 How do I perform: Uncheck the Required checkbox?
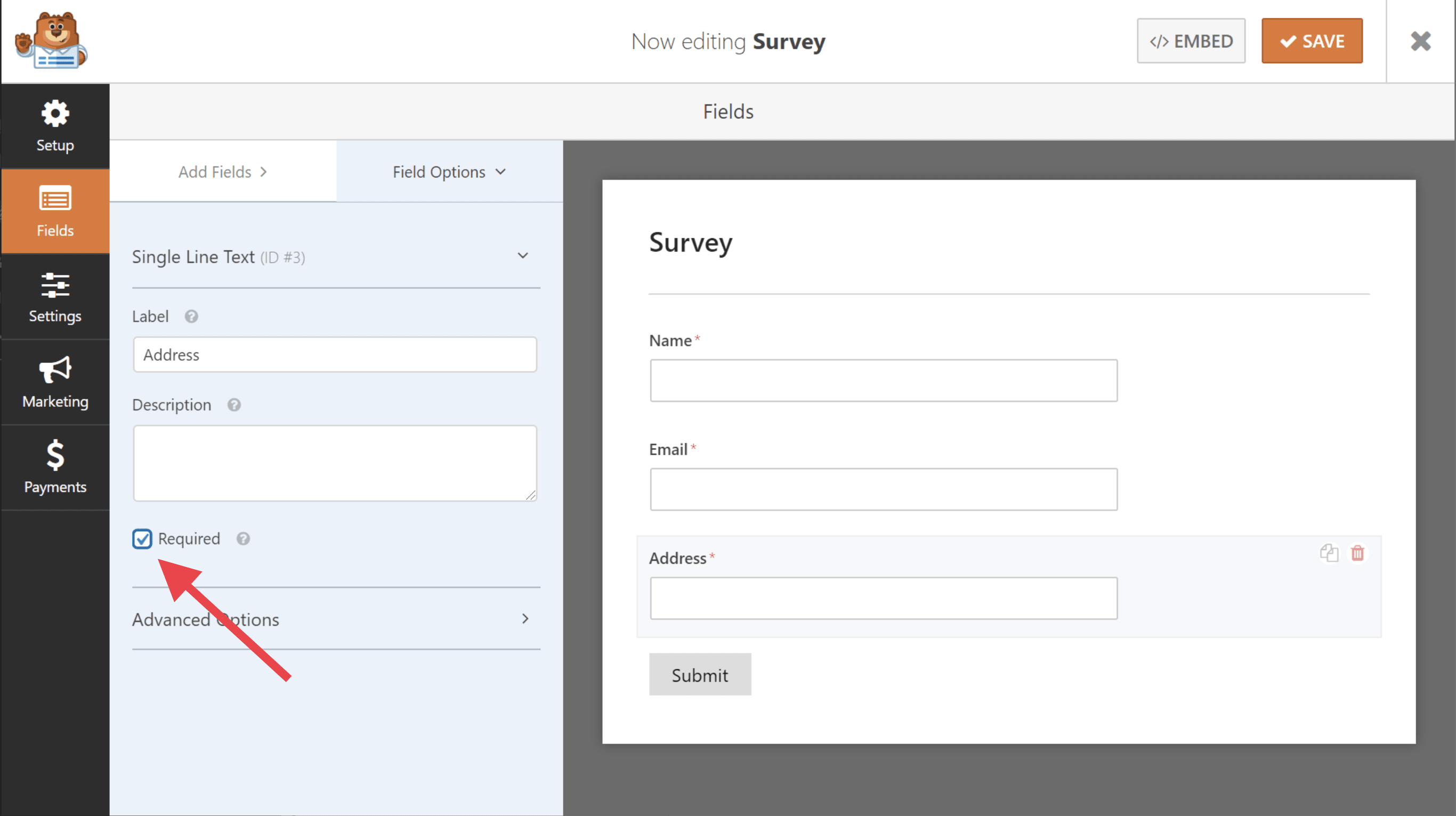point(142,538)
